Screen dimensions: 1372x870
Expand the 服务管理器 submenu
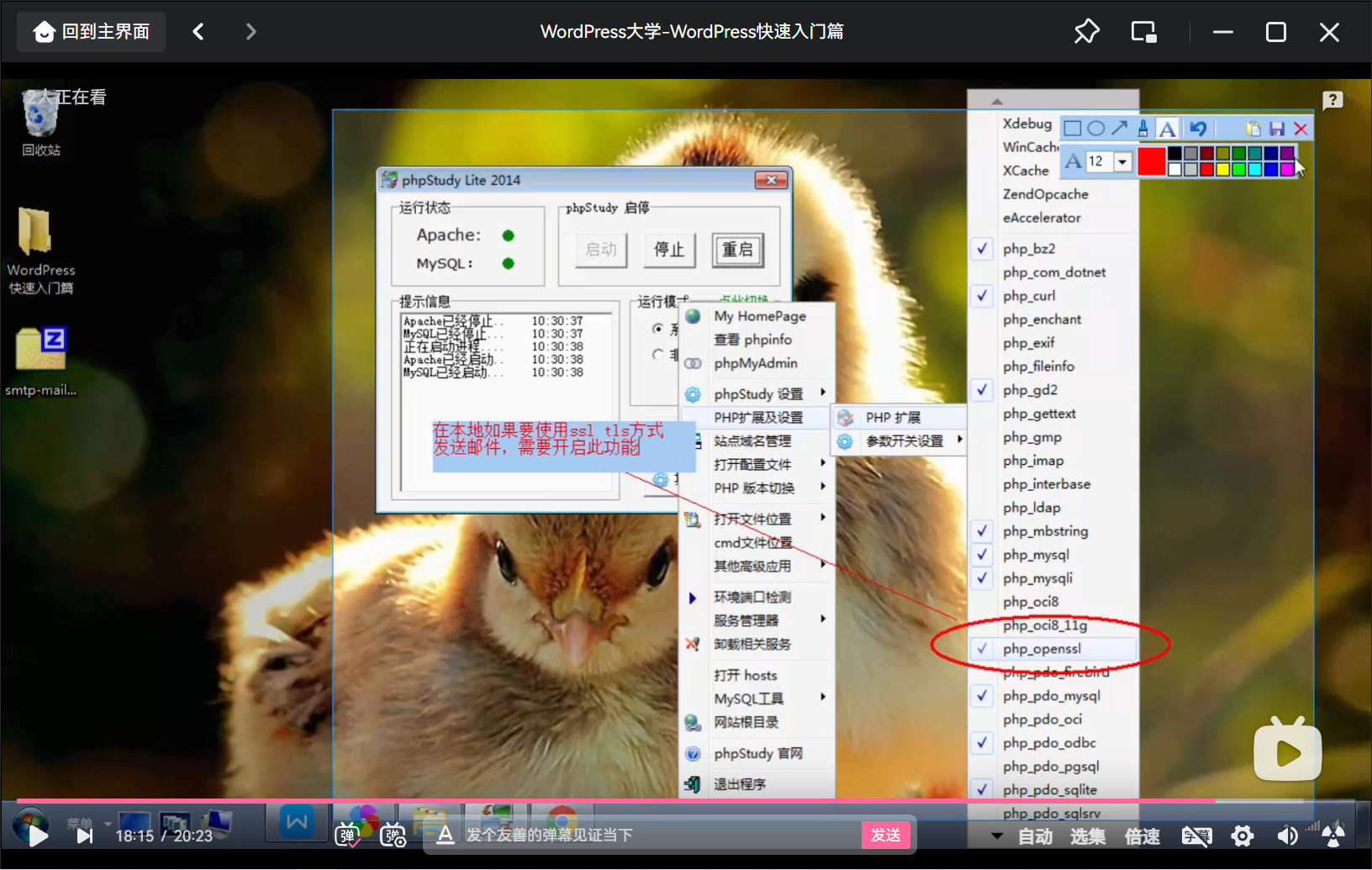point(757,620)
